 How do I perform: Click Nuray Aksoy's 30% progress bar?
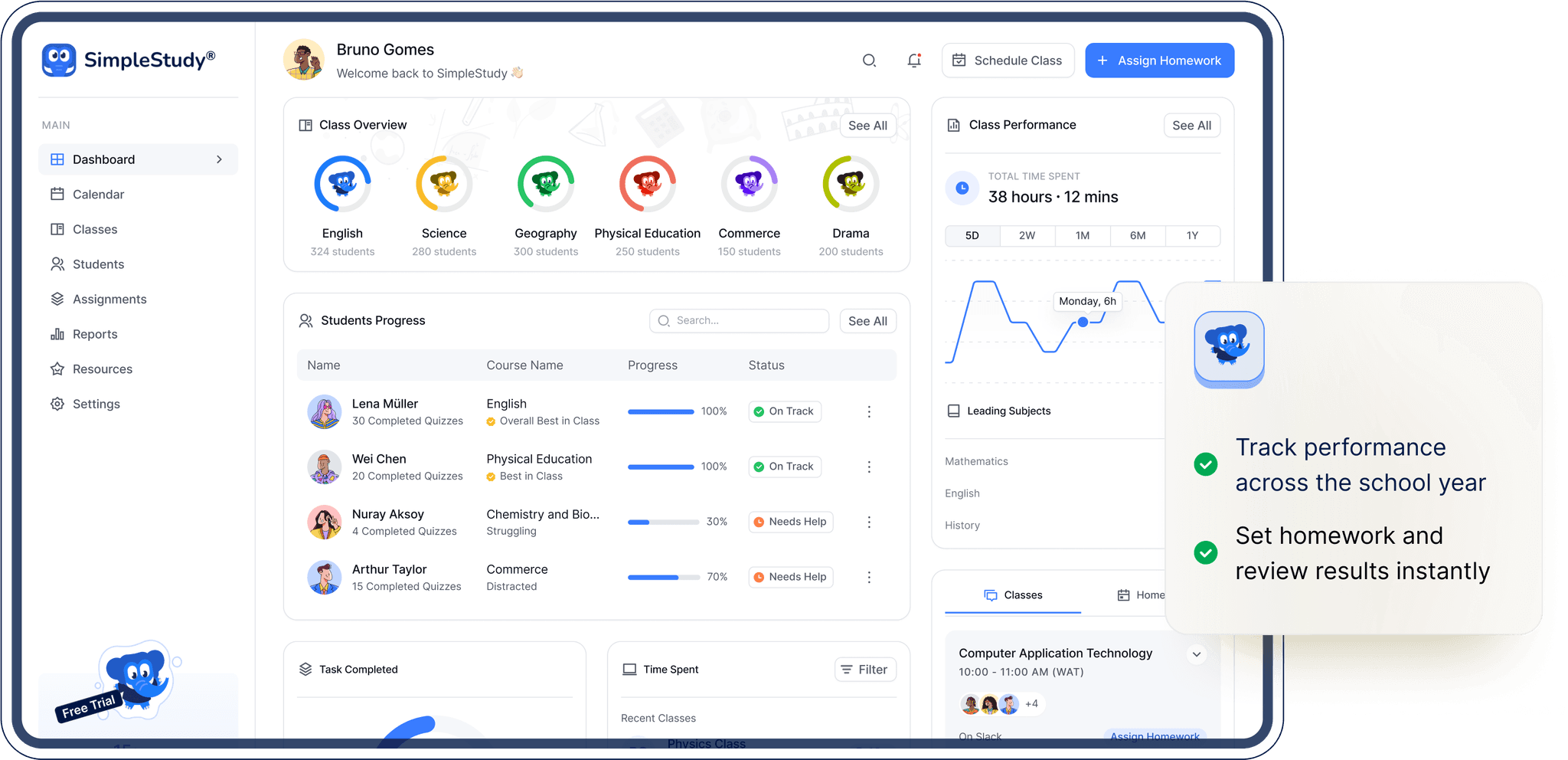click(664, 522)
